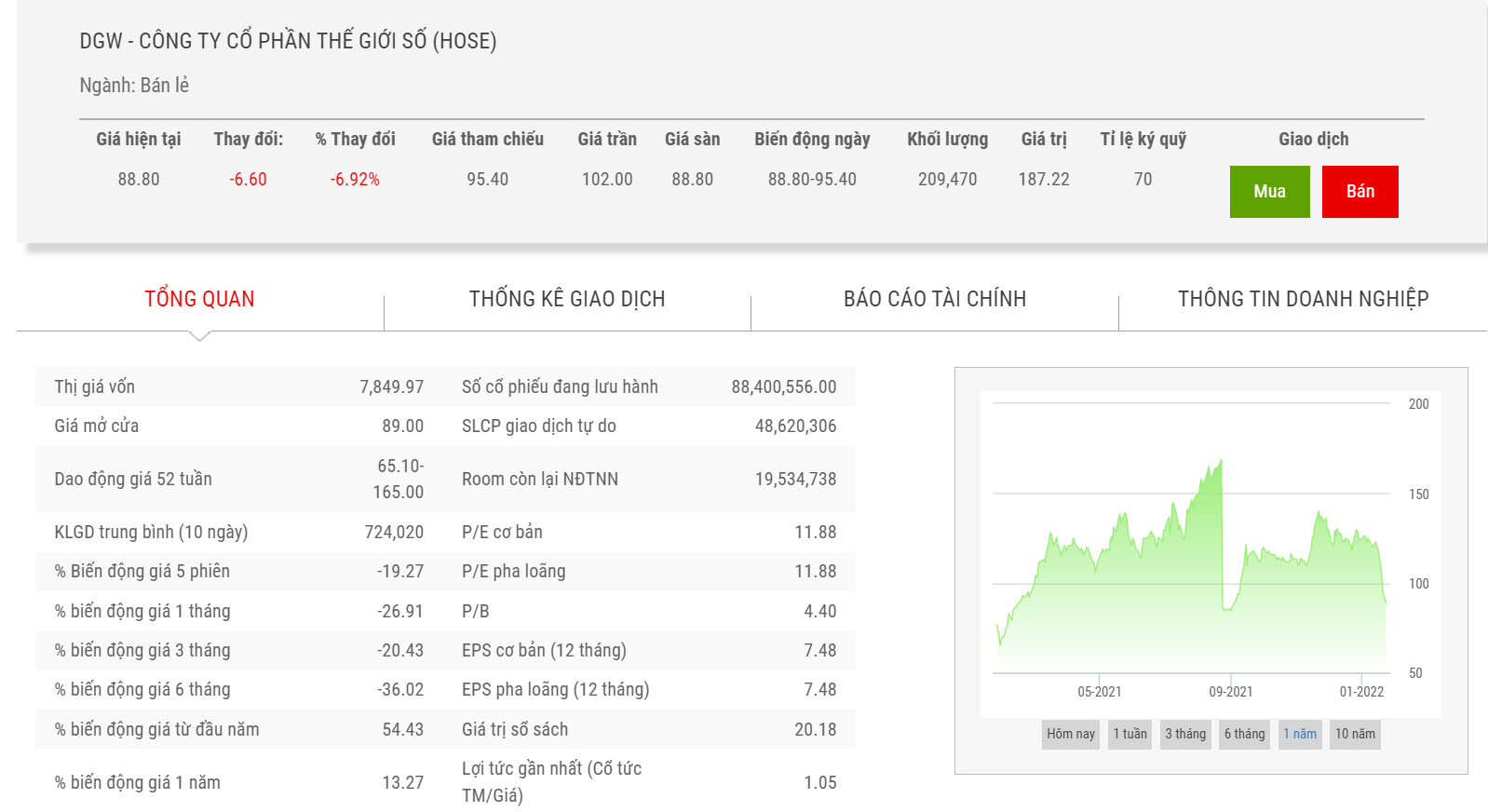Click the EPS pha loãng (12 tháng) label
This screenshot has height=812, width=1488.
556,690
